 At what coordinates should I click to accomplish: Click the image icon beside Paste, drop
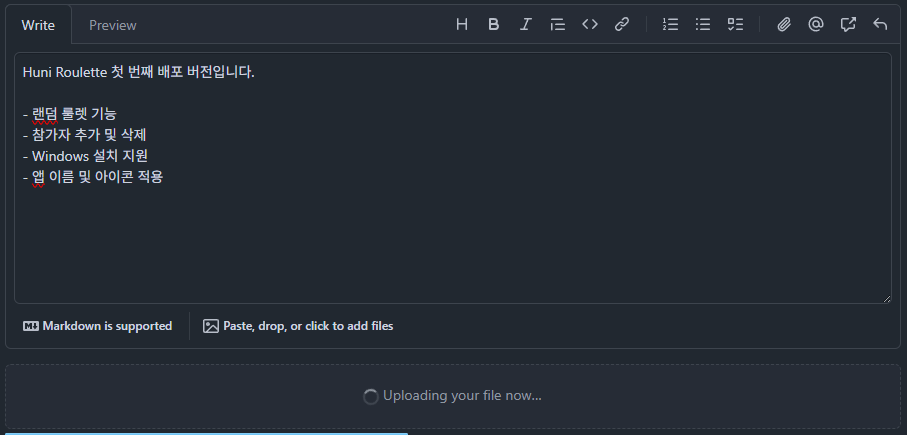(x=211, y=326)
